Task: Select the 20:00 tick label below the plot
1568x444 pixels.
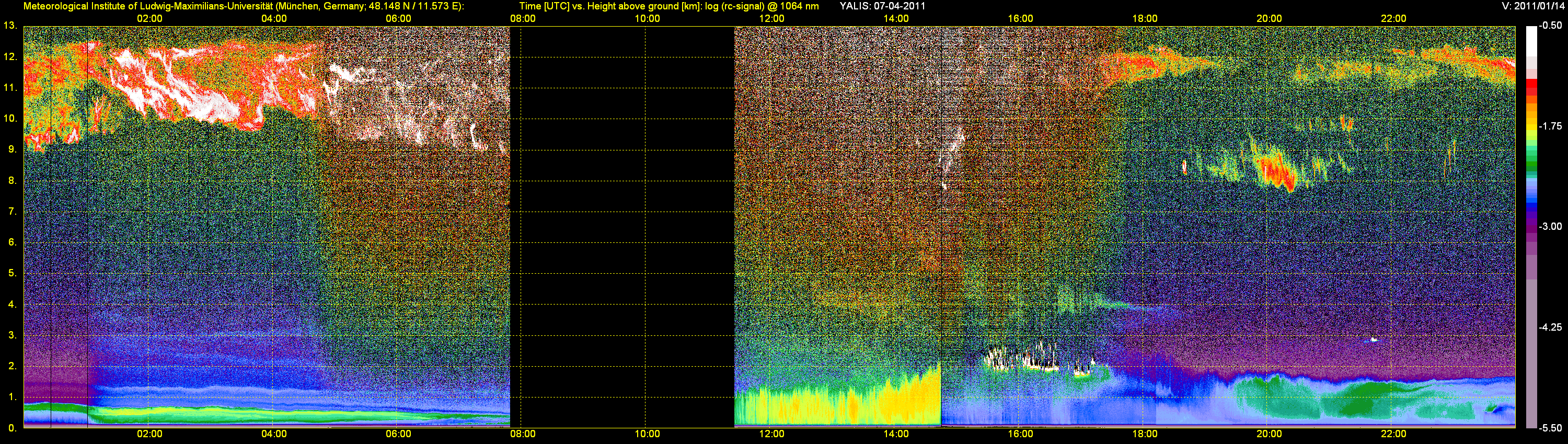Action: point(1269,434)
